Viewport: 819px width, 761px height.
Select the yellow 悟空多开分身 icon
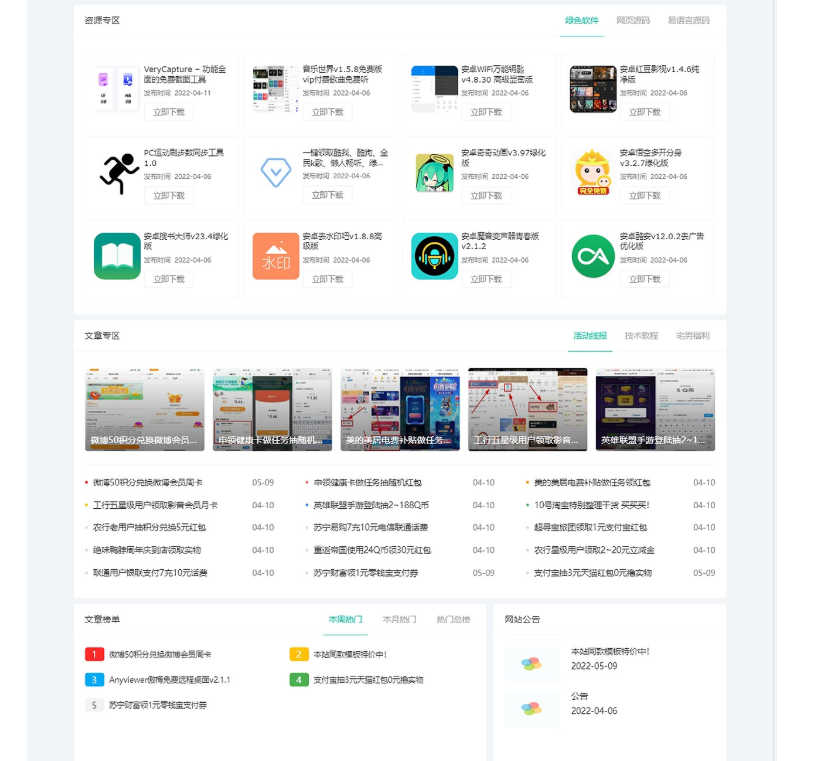pos(593,173)
